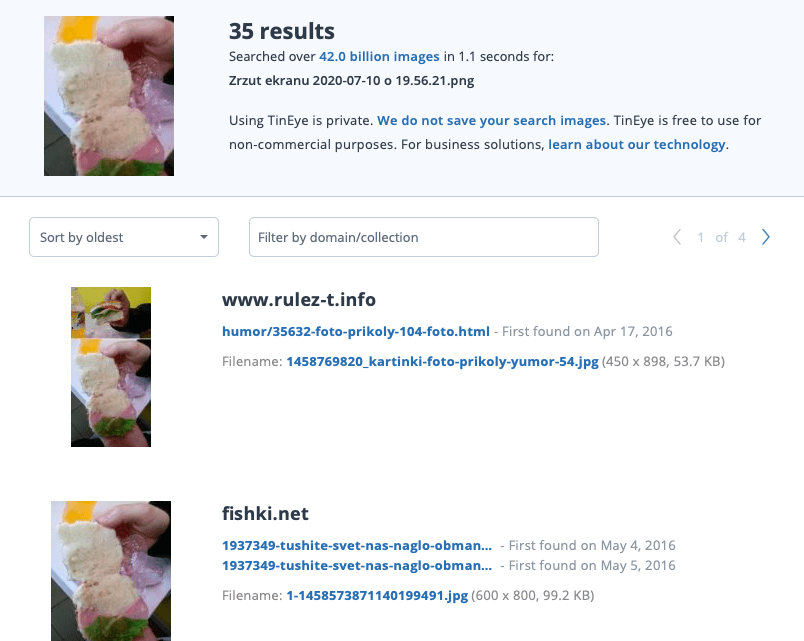804x641 pixels.
Task: Click the fishki.net domain heading
Action: (265, 513)
